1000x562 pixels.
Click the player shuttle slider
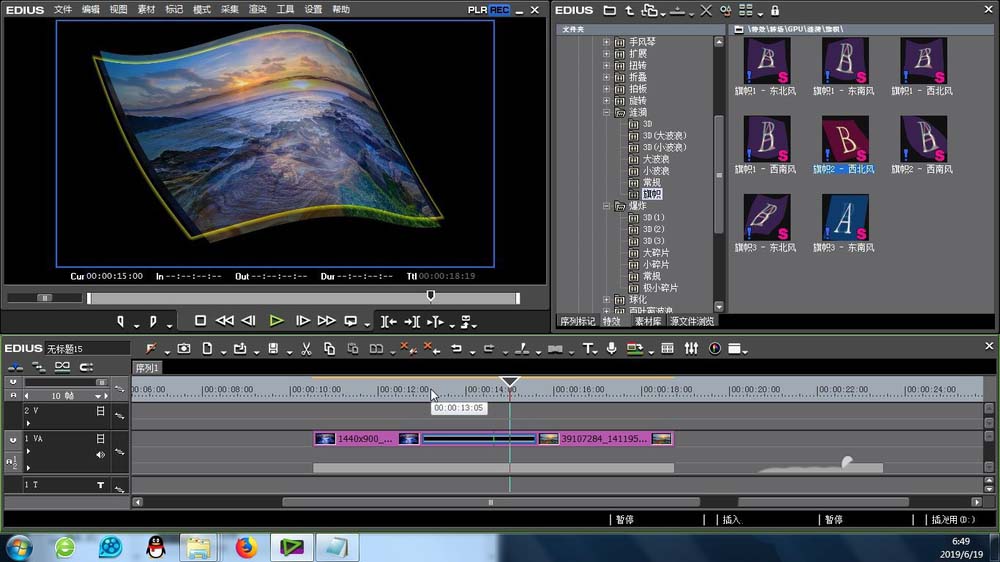pyautogui.click(x=45, y=298)
